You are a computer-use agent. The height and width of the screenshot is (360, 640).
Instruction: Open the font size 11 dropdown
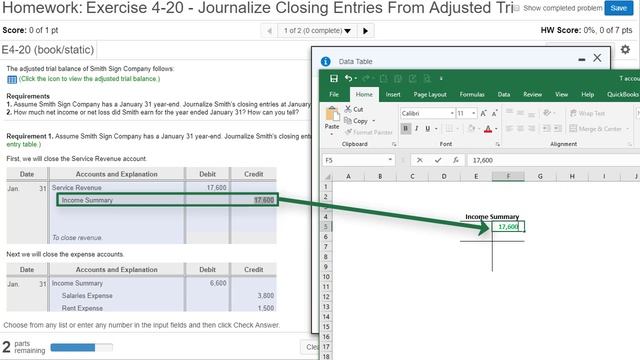(x=473, y=113)
